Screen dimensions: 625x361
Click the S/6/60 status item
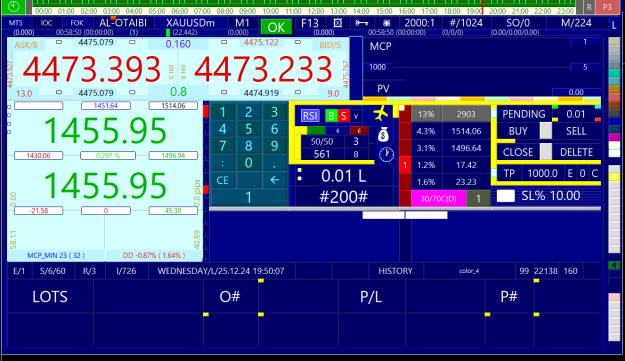(x=53, y=271)
